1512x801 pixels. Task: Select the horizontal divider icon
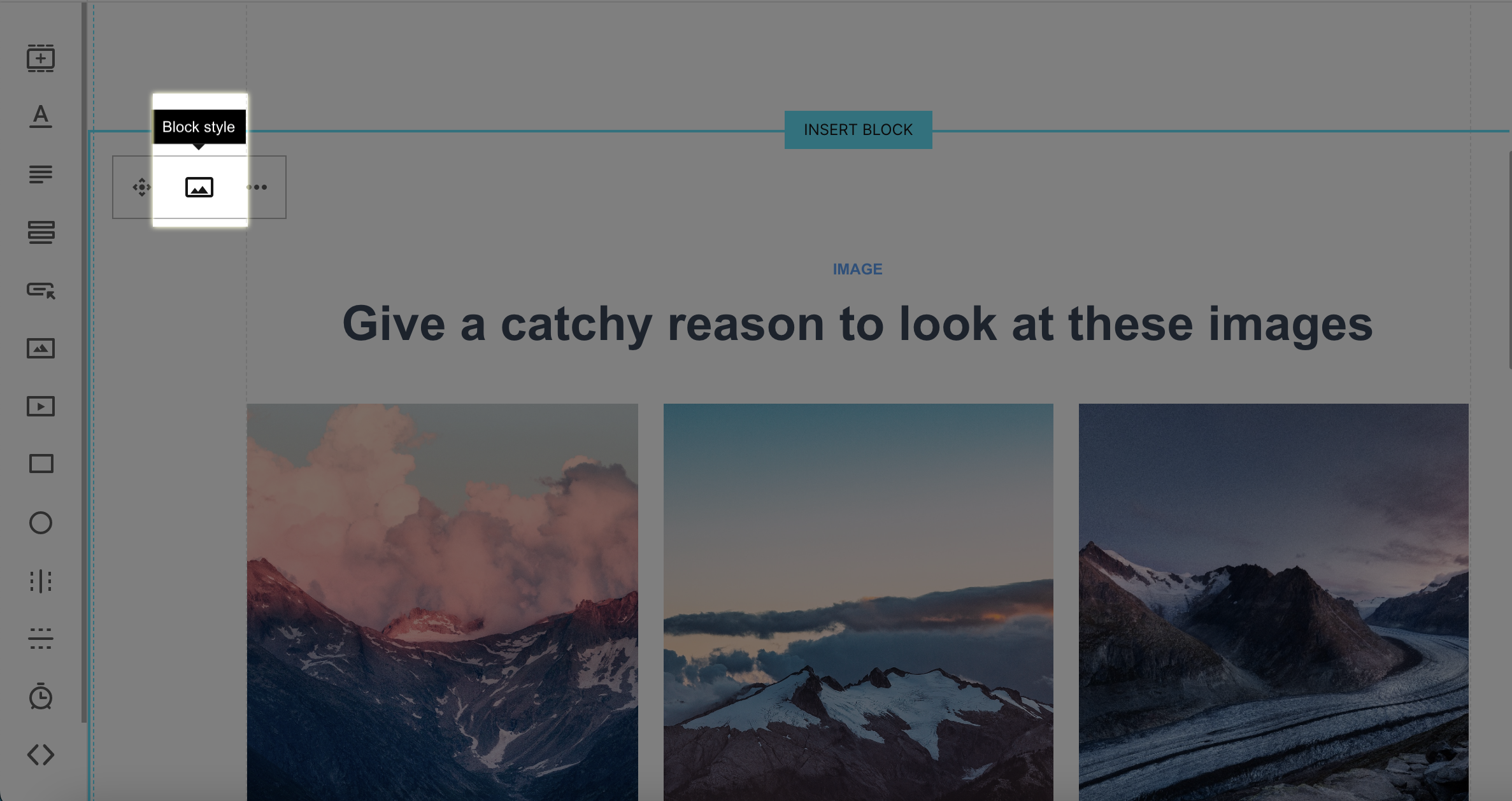click(x=41, y=639)
